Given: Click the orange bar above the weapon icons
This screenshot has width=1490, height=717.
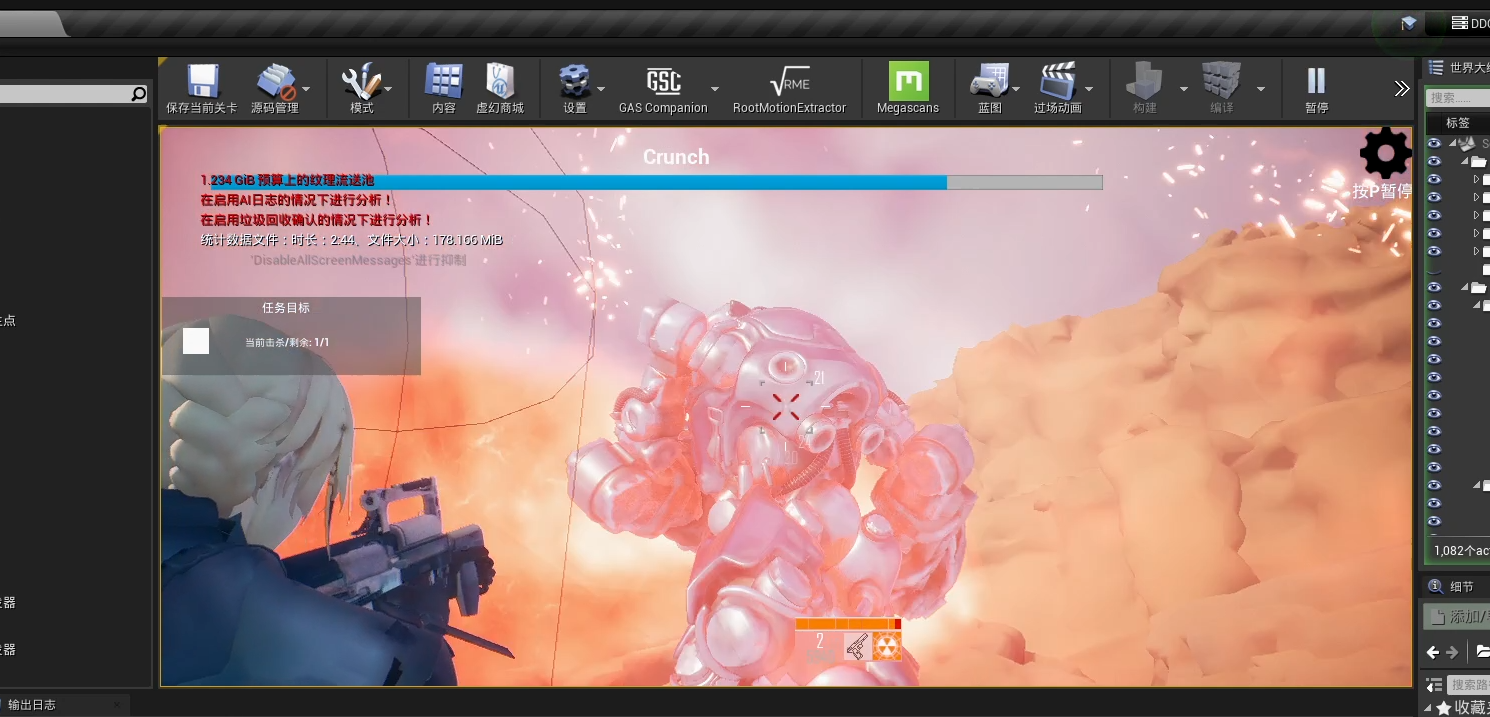Looking at the screenshot, I should (848, 624).
